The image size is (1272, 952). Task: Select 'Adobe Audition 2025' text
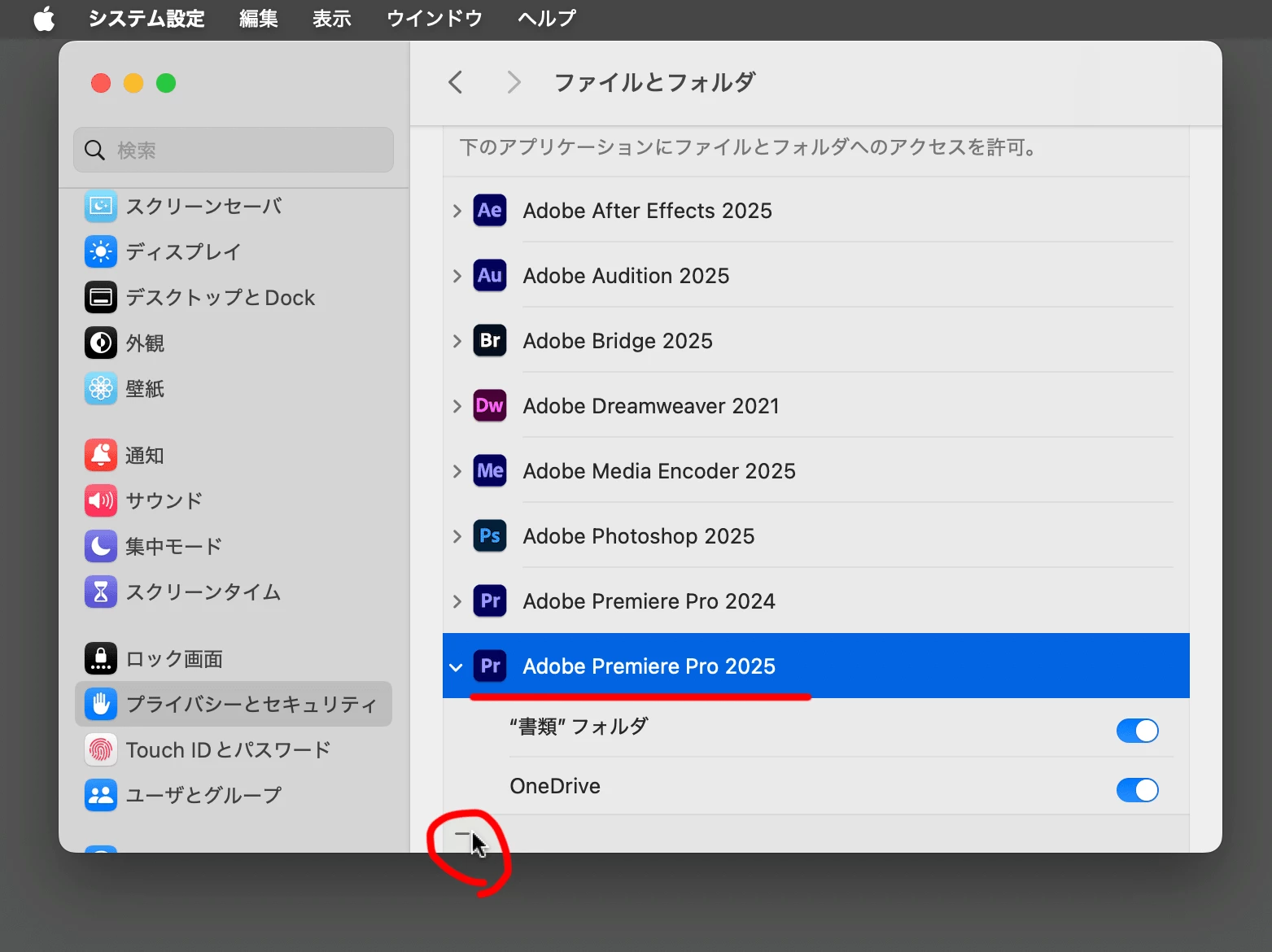[627, 276]
